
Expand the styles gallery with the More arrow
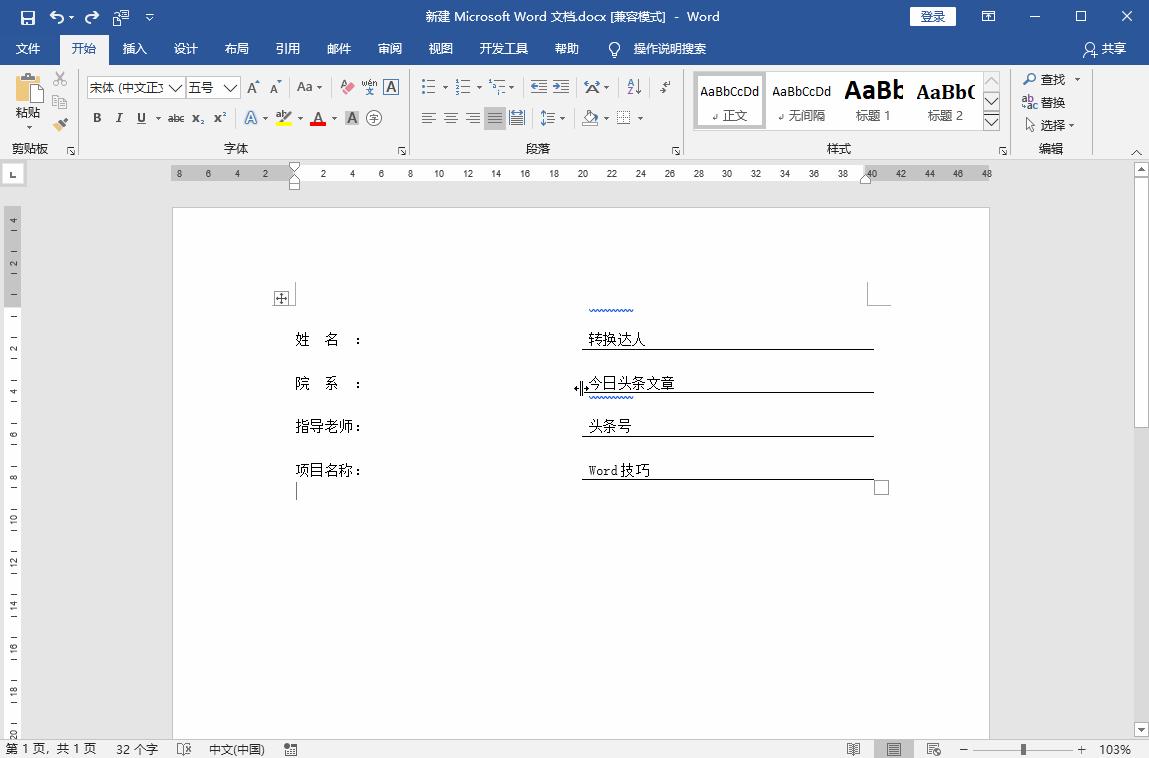pyautogui.click(x=992, y=122)
